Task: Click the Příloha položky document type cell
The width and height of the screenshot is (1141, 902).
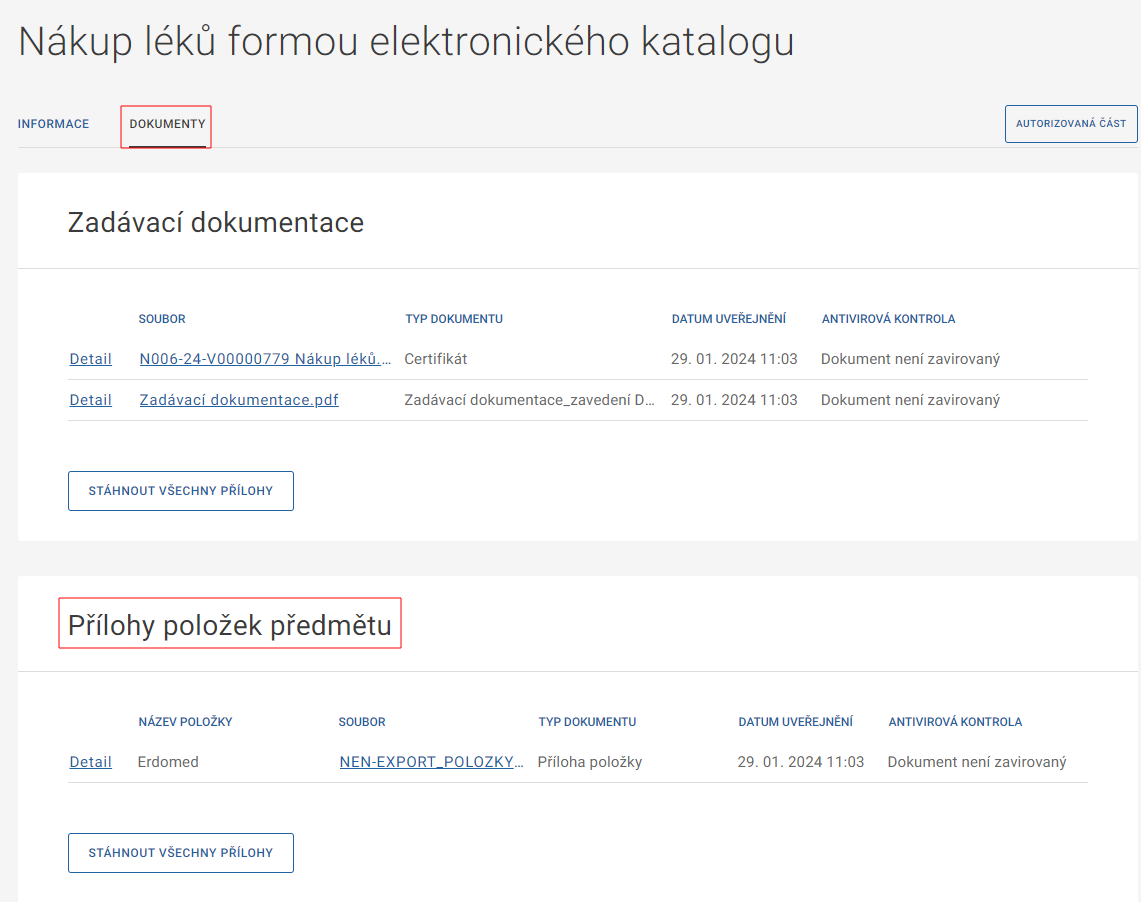Action: tap(589, 762)
